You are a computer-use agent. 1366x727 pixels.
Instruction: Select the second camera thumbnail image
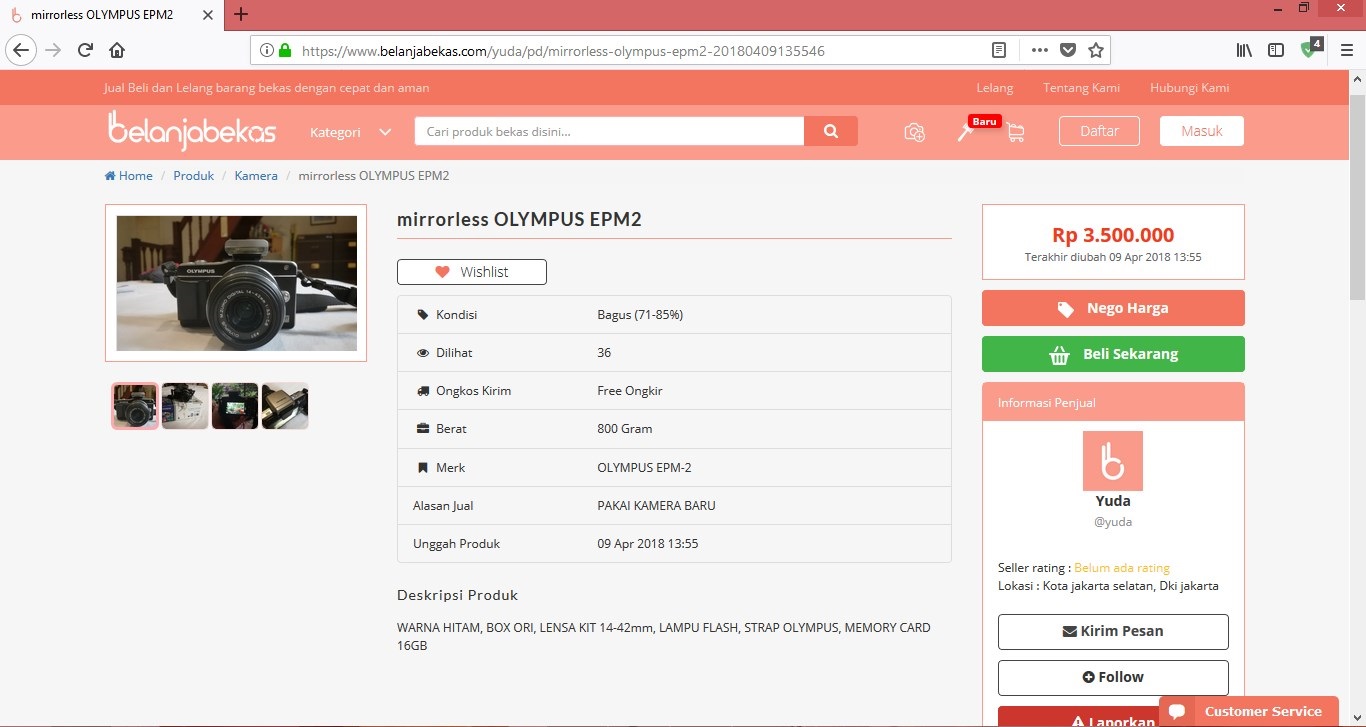(185, 406)
